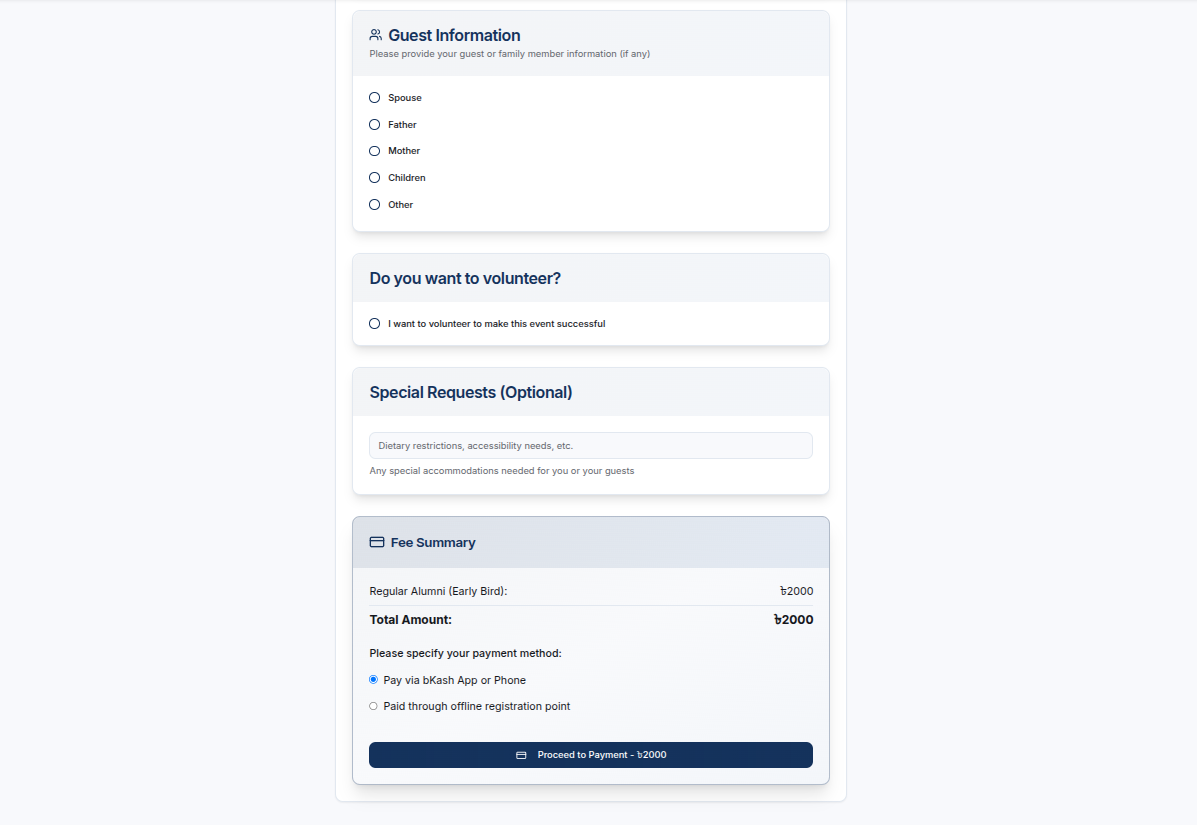The width and height of the screenshot is (1197, 825).
Task: Click the Guest Information people icon
Action: coord(376,35)
